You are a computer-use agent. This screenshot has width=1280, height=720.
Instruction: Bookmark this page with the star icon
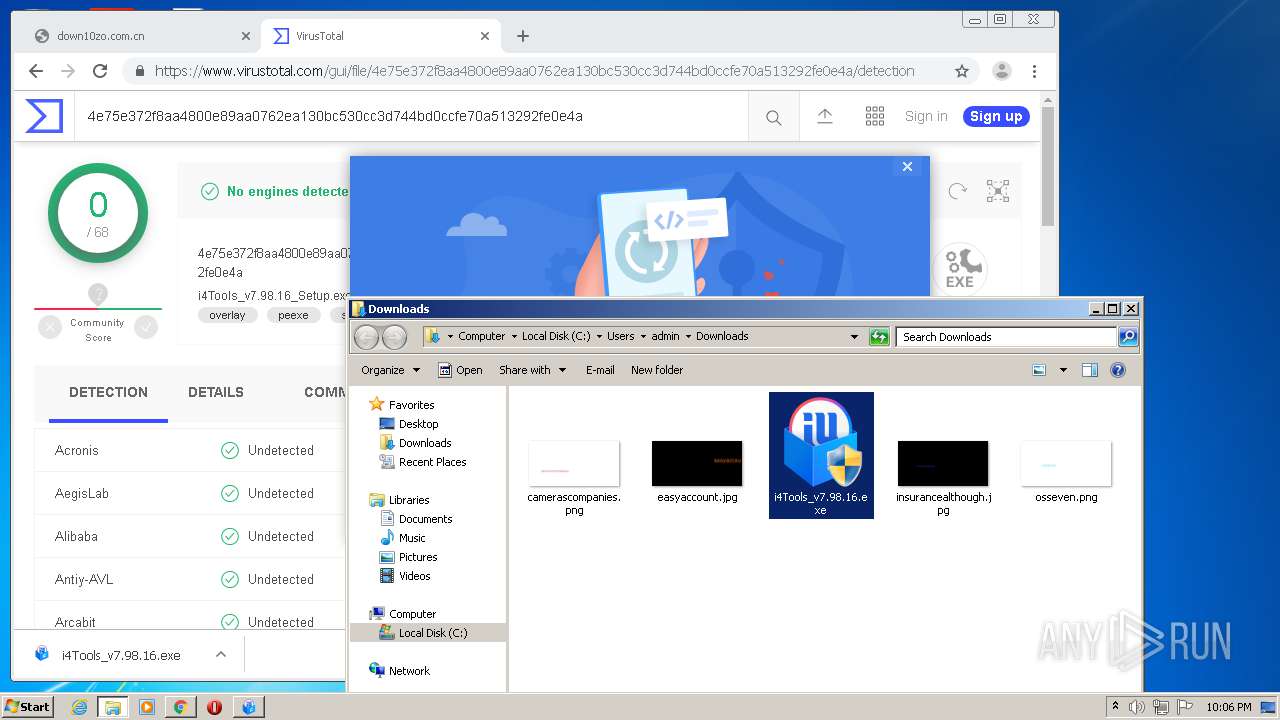[962, 71]
